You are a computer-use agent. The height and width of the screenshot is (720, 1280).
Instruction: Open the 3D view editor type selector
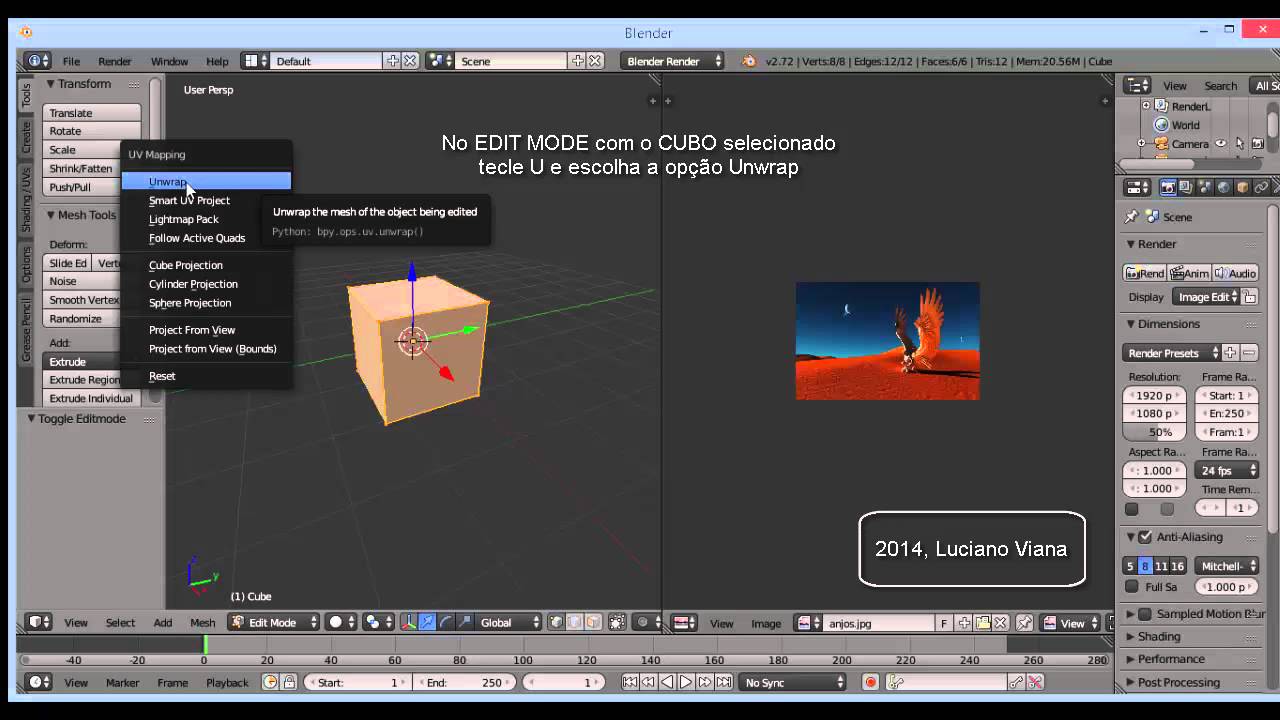(39, 622)
